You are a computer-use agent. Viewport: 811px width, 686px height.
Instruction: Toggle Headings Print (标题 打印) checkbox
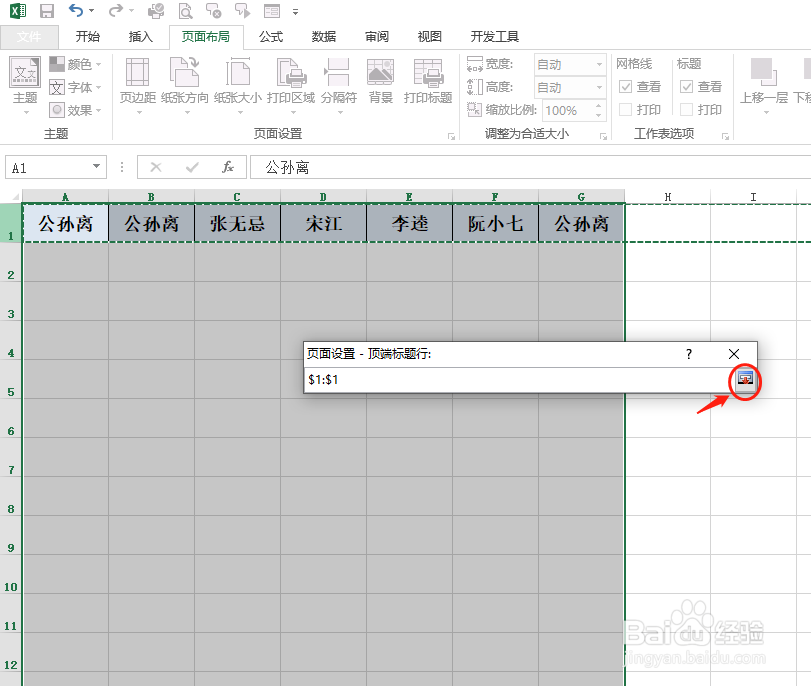(686, 110)
